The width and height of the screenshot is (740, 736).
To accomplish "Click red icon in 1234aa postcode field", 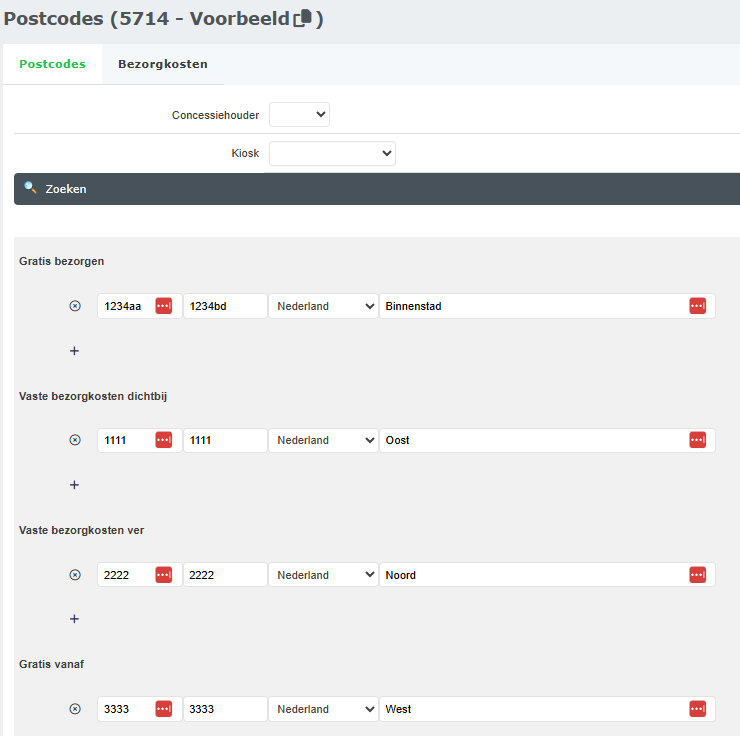I will tap(163, 306).
